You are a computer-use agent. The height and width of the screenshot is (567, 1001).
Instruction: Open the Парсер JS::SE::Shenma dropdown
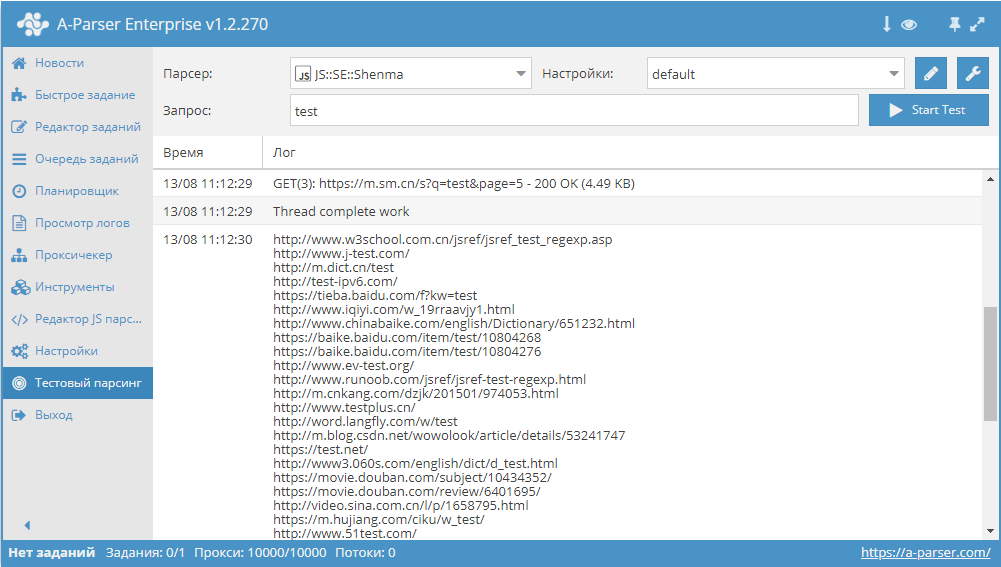point(410,73)
